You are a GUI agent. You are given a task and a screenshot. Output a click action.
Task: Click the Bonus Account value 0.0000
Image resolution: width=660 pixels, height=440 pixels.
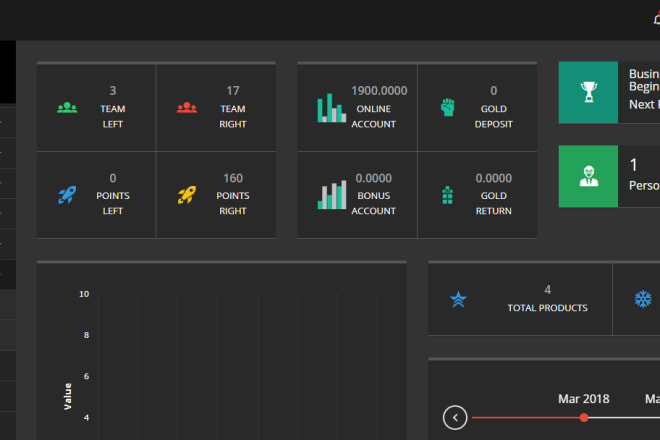pyautogui.click(x=373, y=178)
